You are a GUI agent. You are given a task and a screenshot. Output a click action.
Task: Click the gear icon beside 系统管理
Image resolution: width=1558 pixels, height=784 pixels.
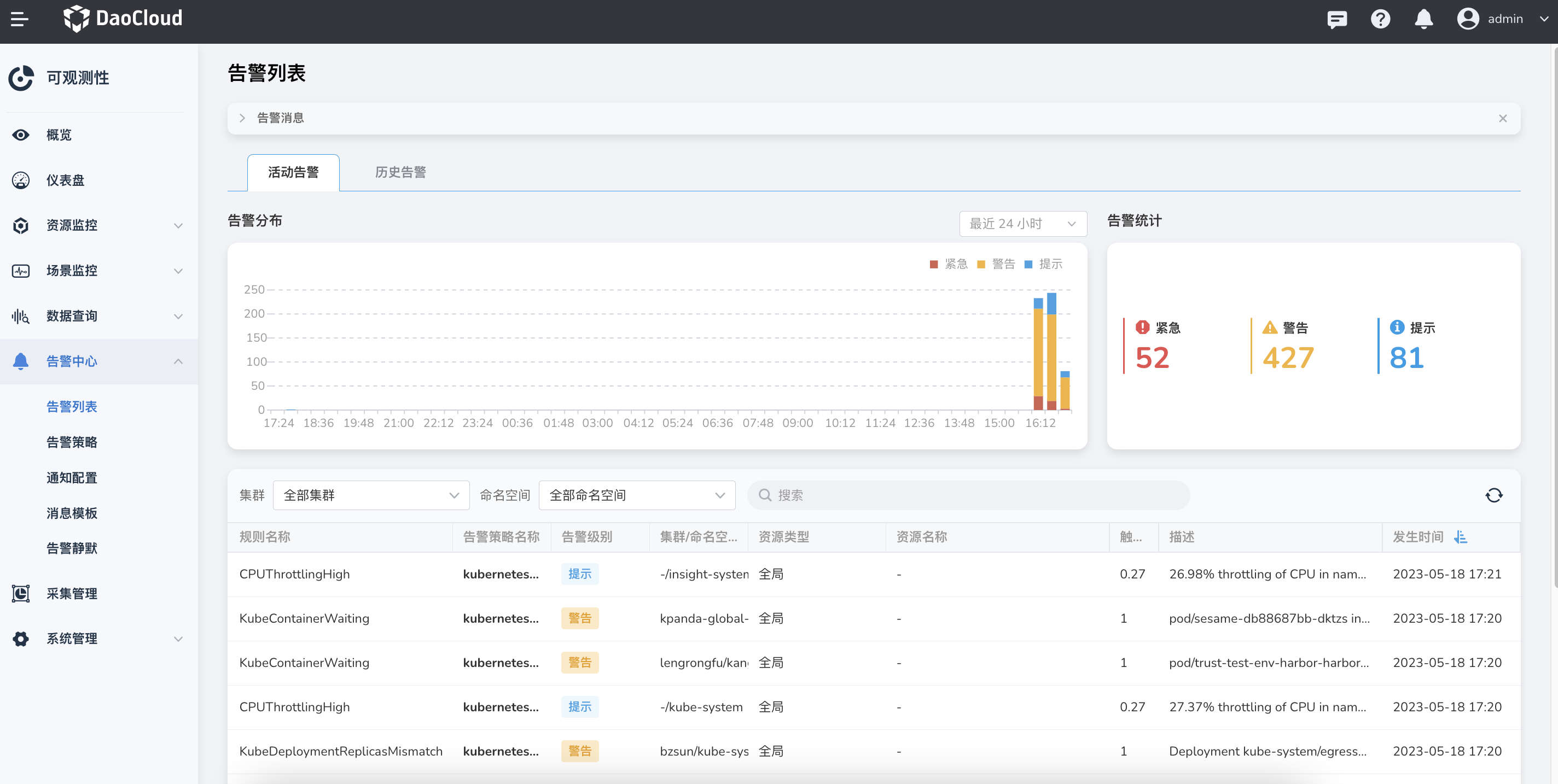(x=21, y=639)
